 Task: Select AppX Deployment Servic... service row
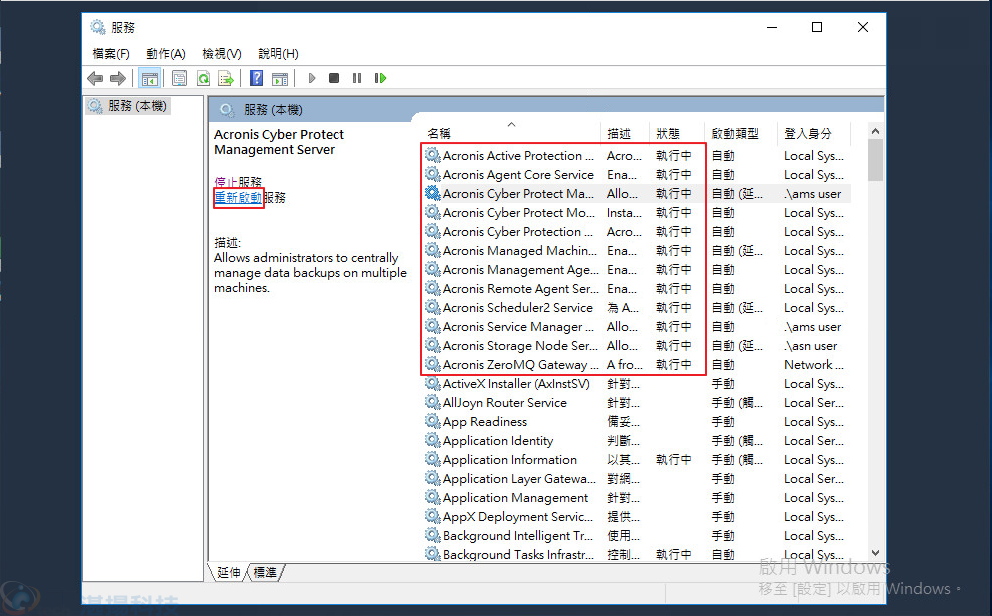(x=637, y=517)
